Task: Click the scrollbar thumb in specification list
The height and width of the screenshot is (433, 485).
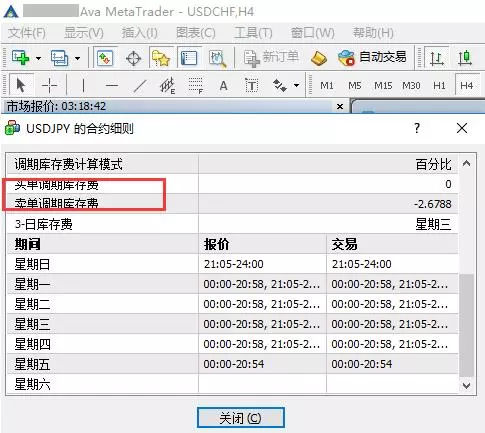Action: click(467, 326)
